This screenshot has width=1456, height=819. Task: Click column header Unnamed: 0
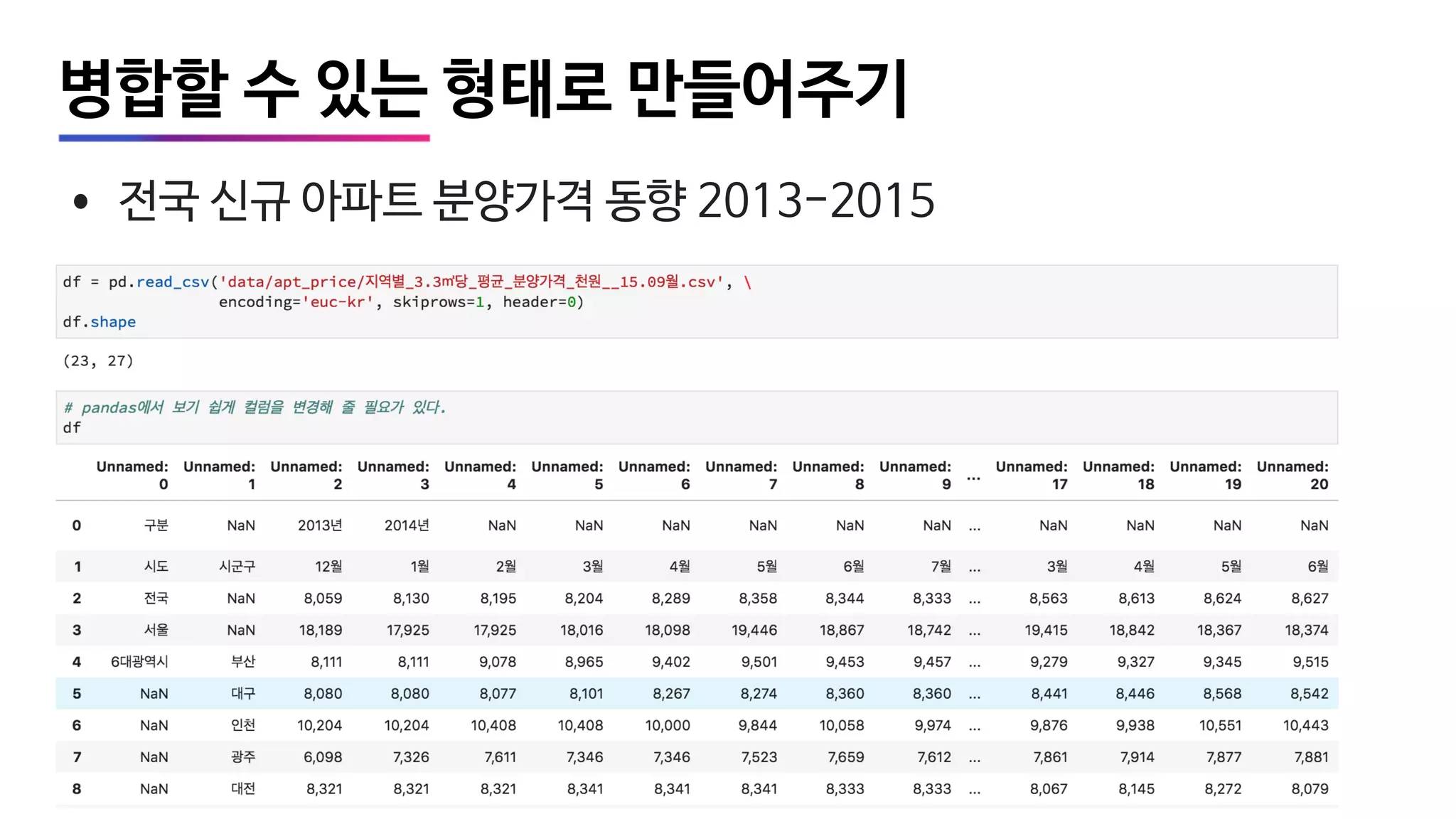(x=132, y=475)
